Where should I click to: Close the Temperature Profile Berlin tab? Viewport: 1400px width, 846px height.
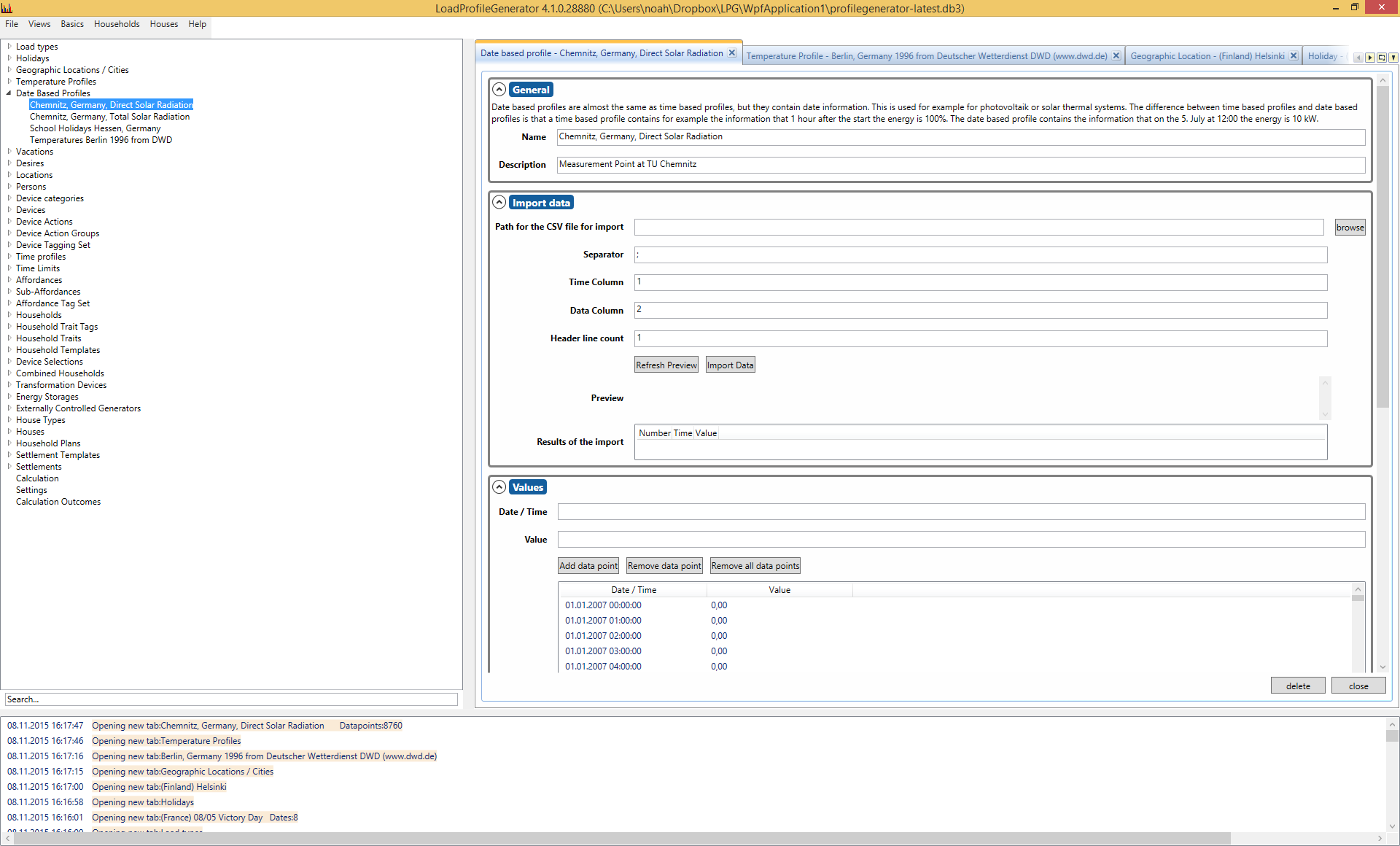[x=1116, y=56]
